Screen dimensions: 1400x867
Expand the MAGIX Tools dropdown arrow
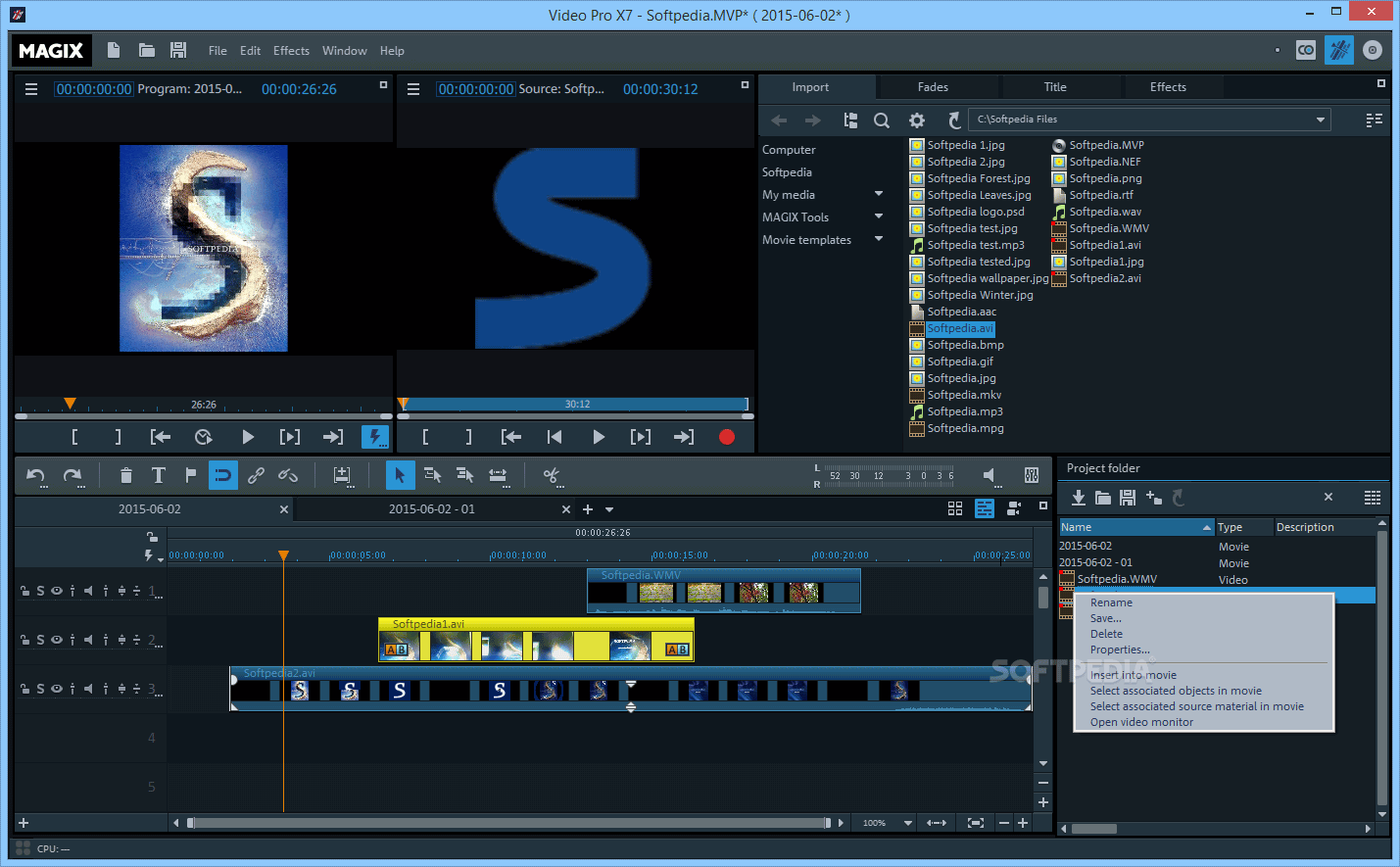pos(879,217)
